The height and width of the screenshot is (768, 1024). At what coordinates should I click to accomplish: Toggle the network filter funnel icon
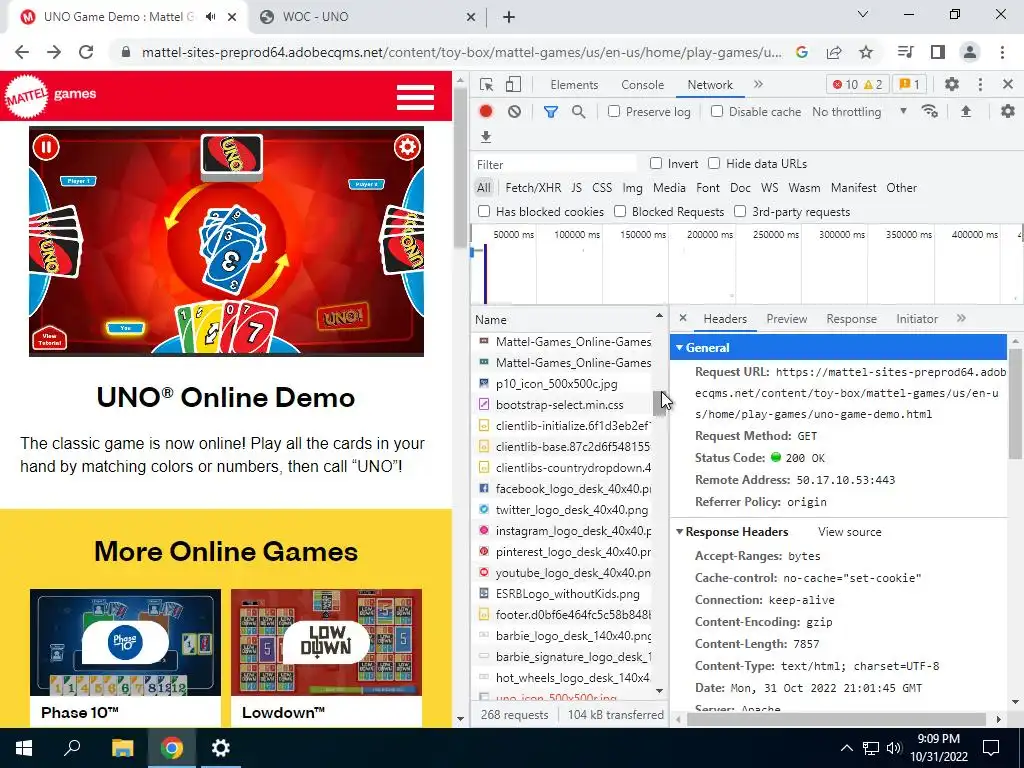tap(551, 112)
